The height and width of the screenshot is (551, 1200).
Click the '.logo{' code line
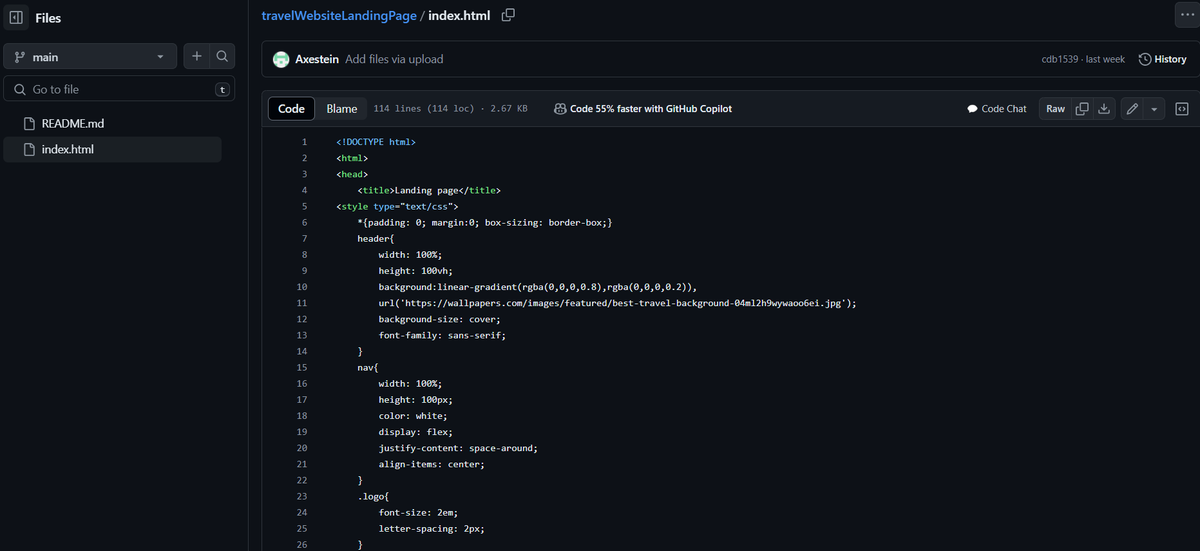[373, 497]
